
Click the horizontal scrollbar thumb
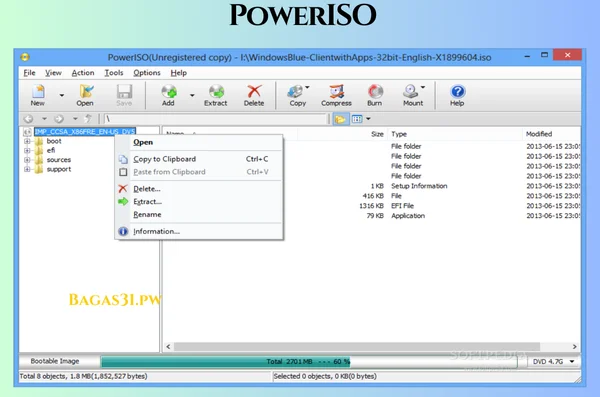coord(357,346)
